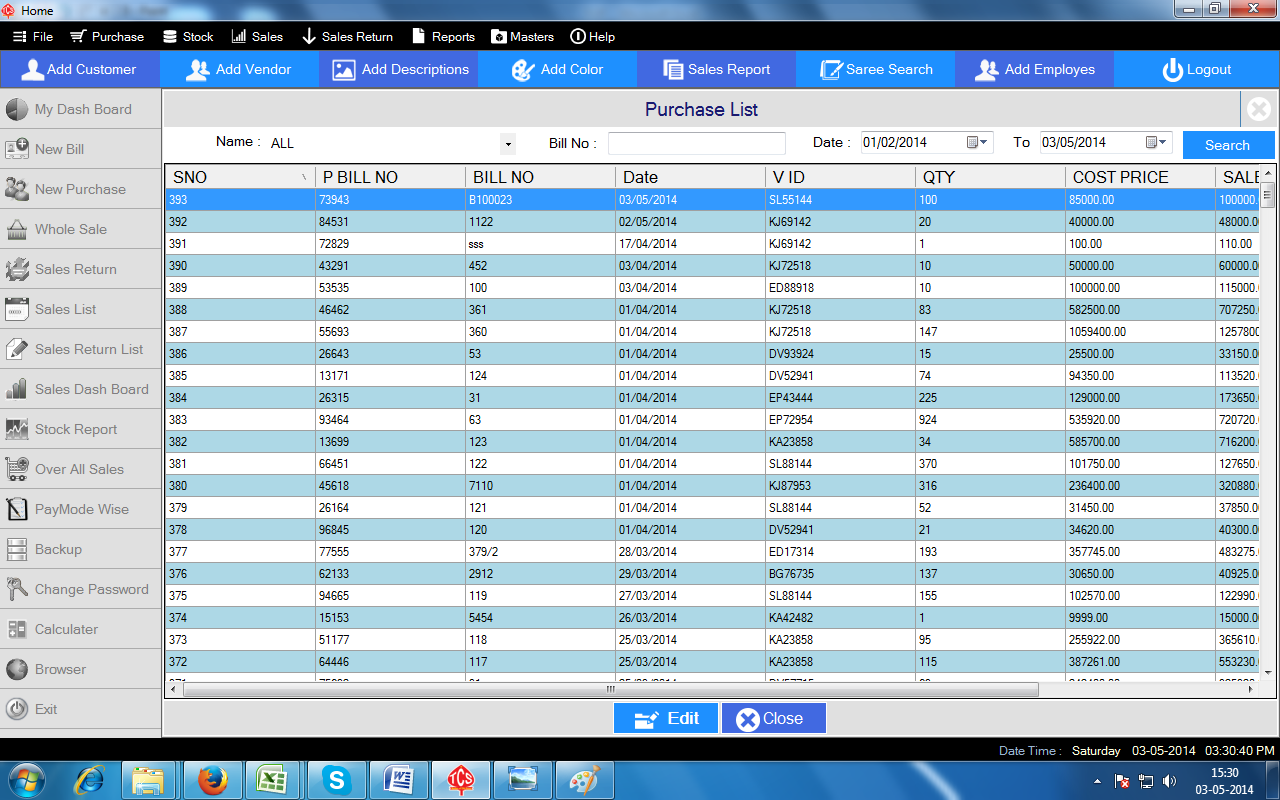Launch the Calculater tool
Viewport: 1280px width, 800px height.
point(66,629)
